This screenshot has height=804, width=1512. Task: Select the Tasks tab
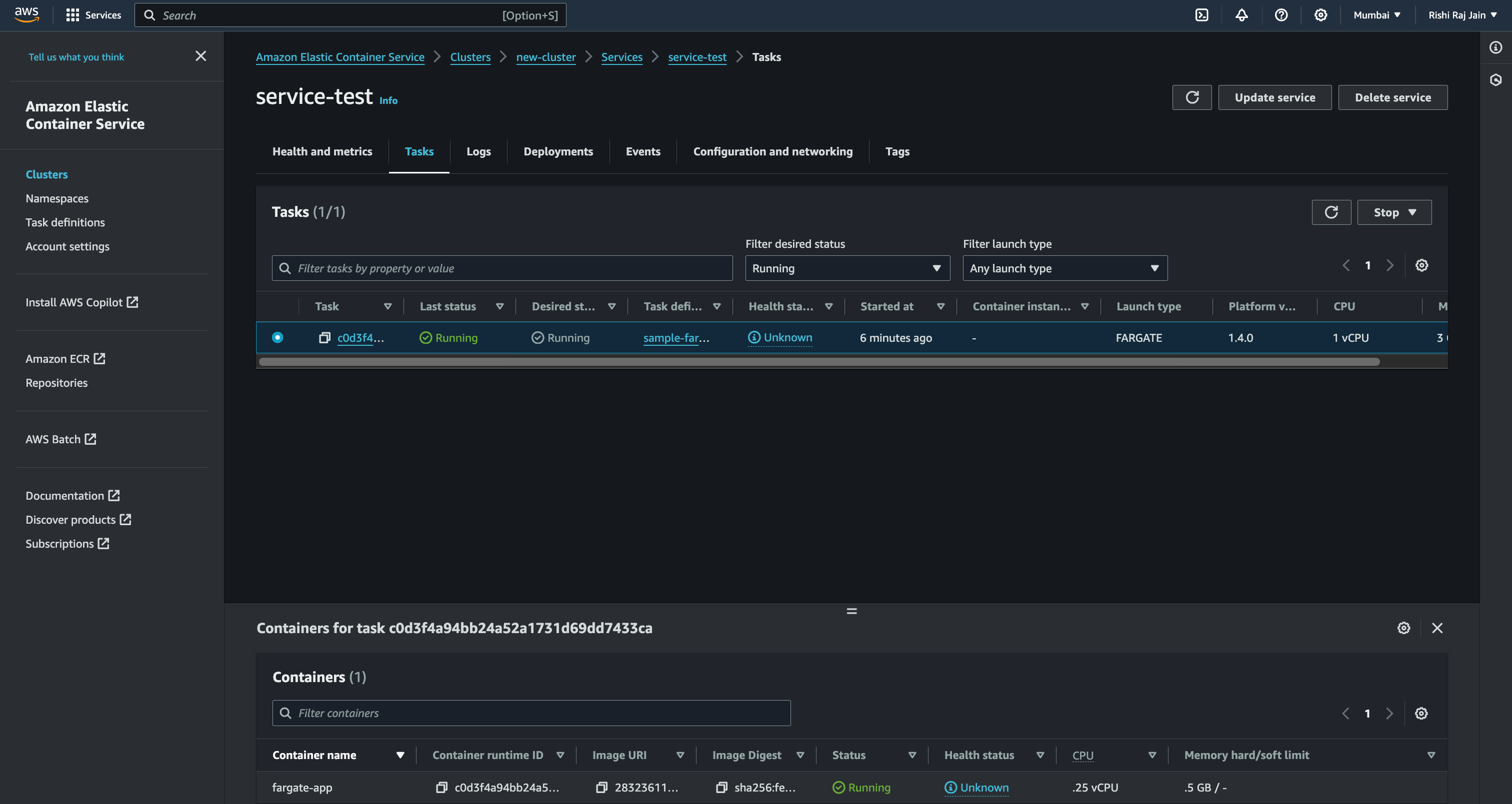pyautogui.click(x=419, y=151)
